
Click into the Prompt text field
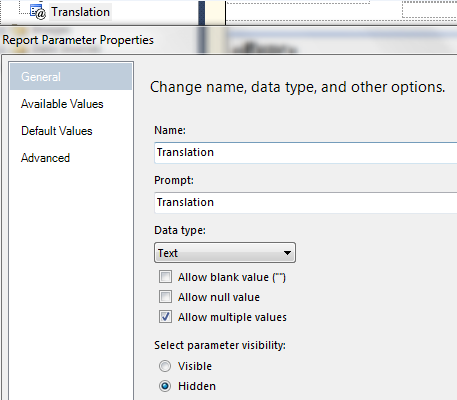pos(305,203)
